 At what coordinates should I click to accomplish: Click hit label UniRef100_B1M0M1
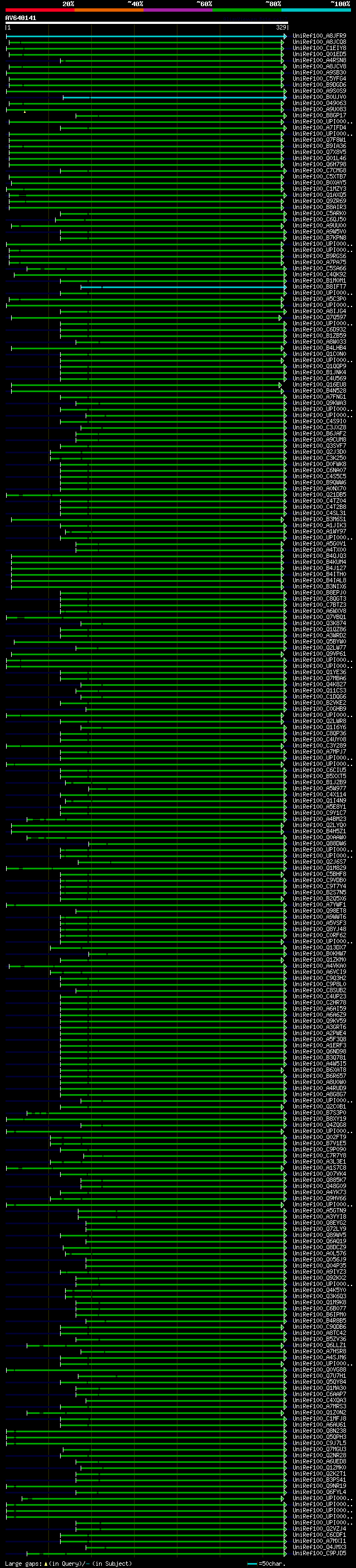[x=319, y=280]
